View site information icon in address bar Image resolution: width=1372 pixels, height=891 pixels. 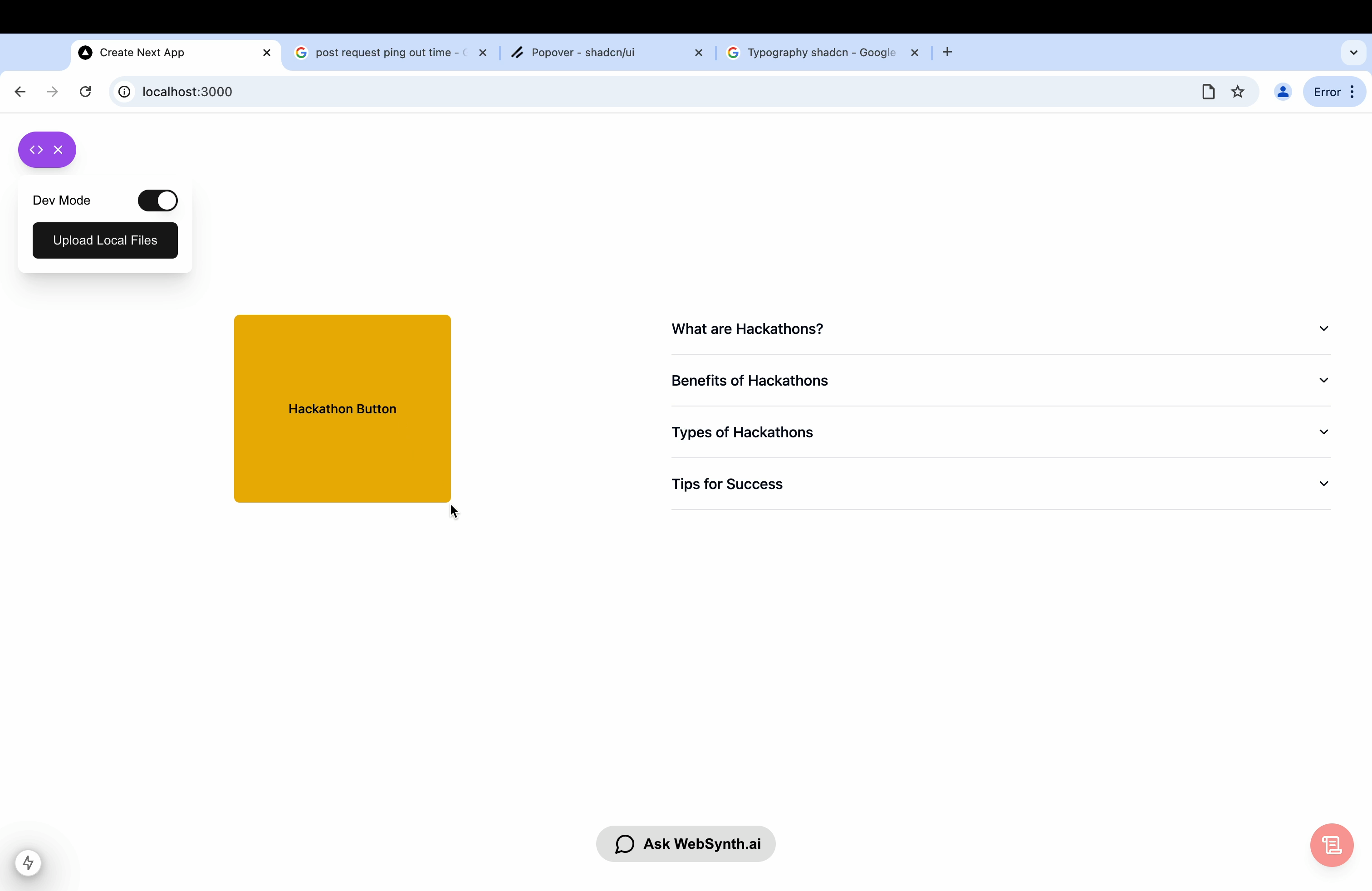click(124, 92)
